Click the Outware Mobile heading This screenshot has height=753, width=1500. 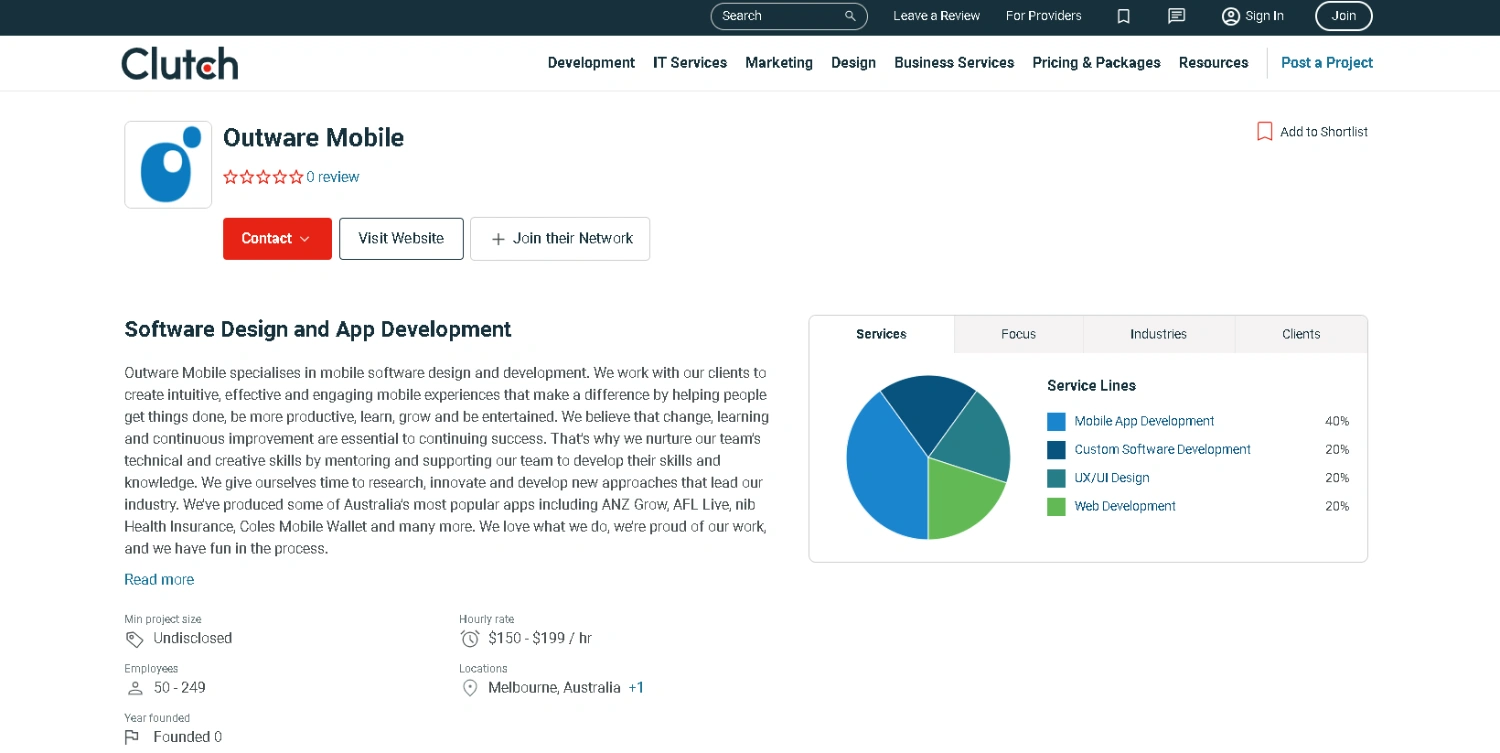313,138
